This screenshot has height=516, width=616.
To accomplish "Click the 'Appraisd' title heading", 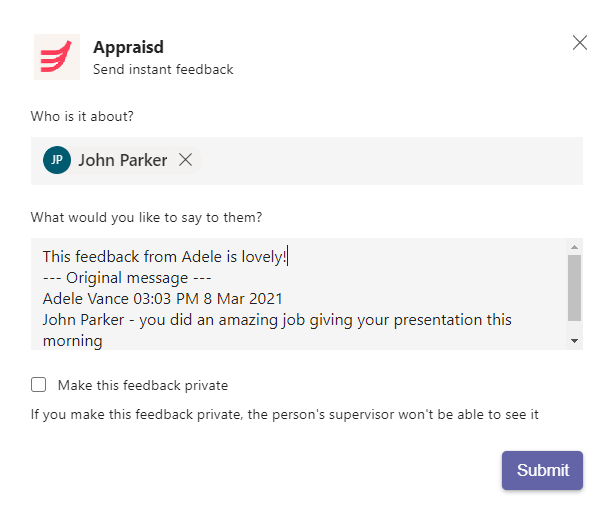I will 128,48.
